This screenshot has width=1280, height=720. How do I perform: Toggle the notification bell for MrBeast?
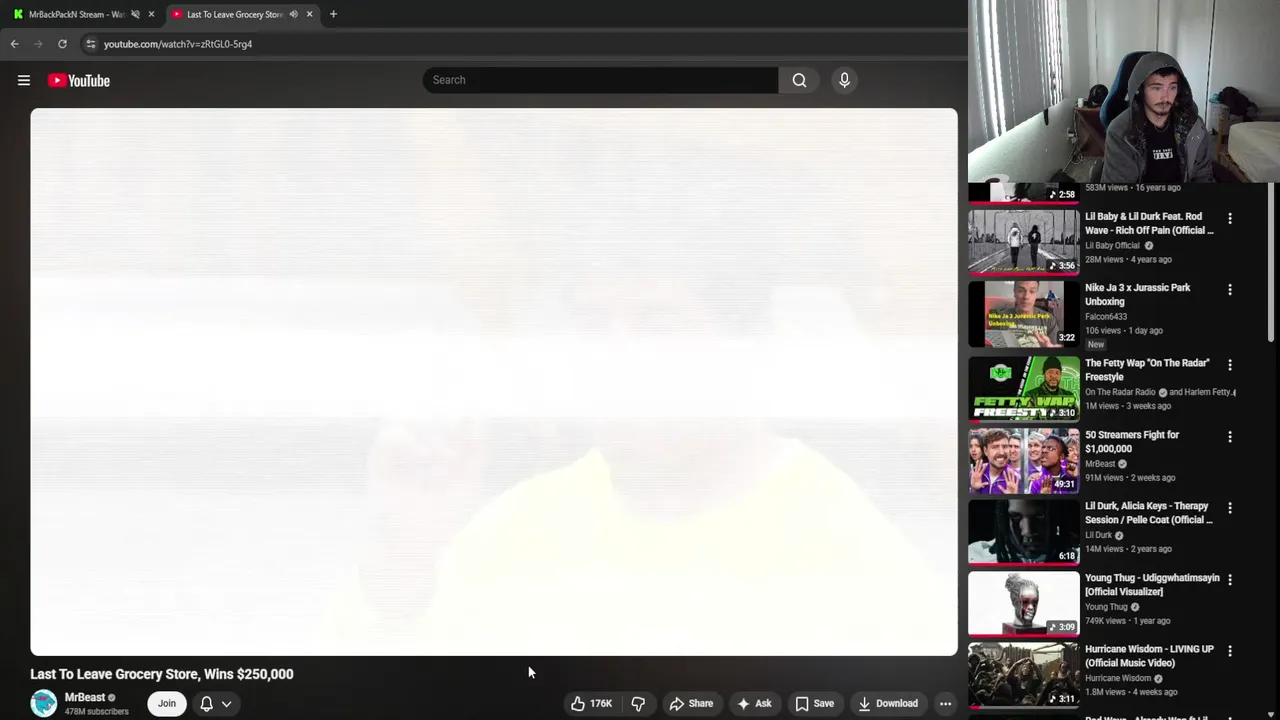(206, 704)
